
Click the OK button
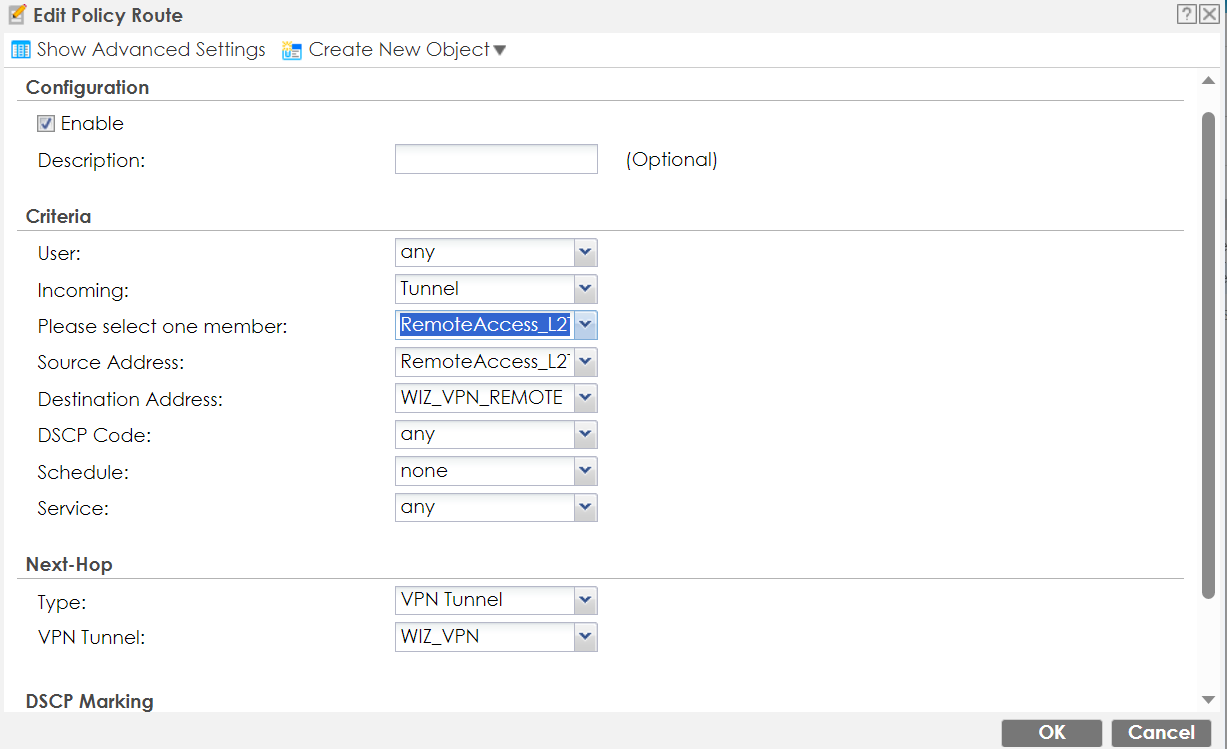click(x=1051, y=732)
